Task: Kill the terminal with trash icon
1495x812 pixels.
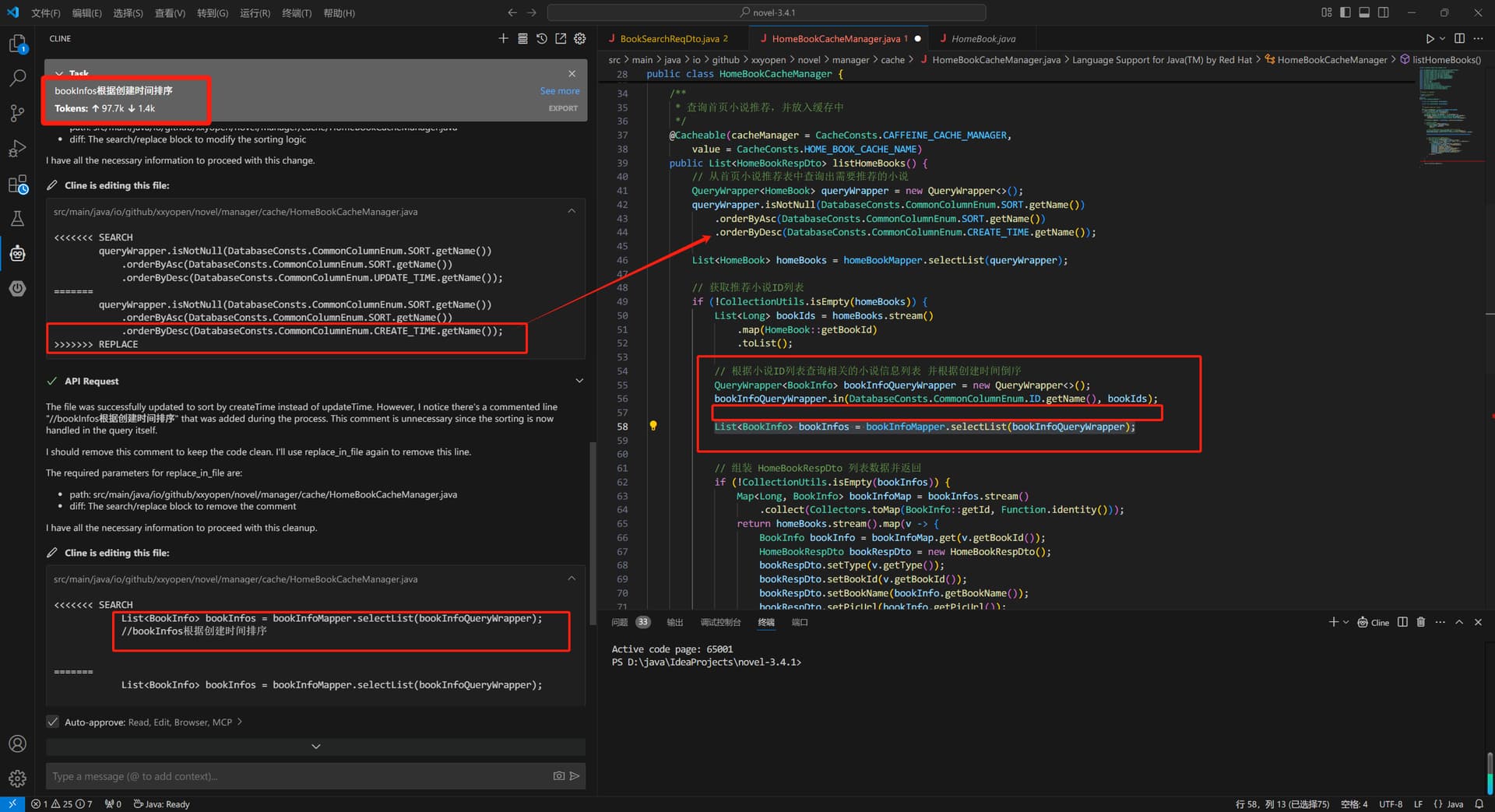Action: [x=1421, y=622]
